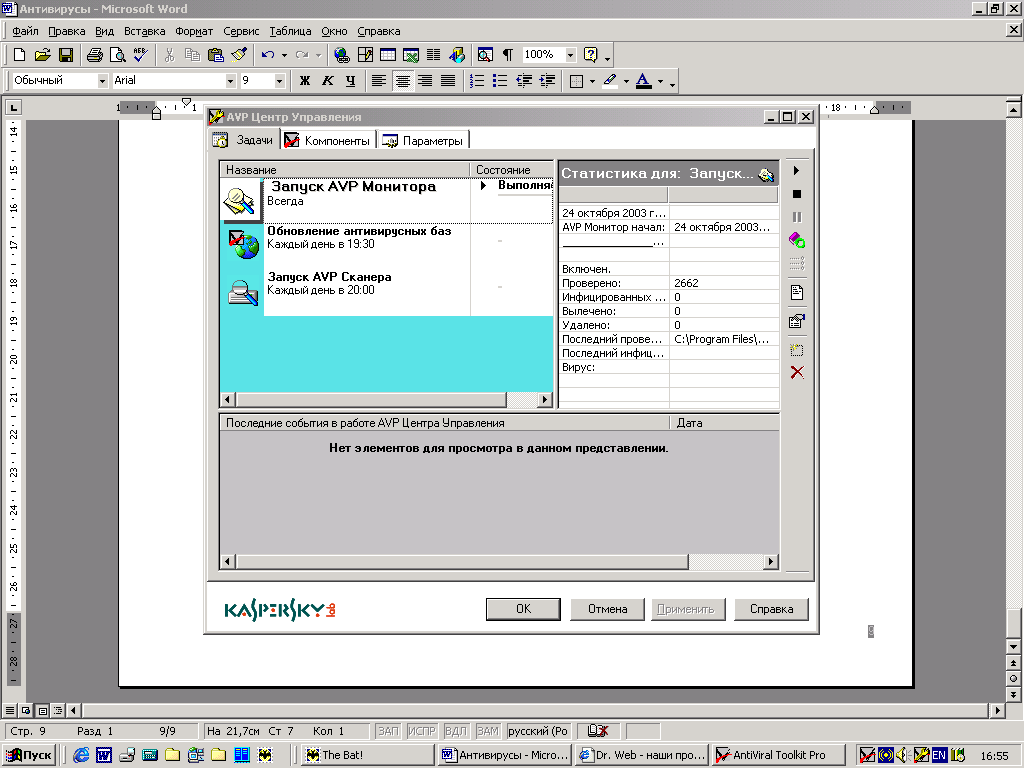Open the task report document icon

[x=797, y=293]
